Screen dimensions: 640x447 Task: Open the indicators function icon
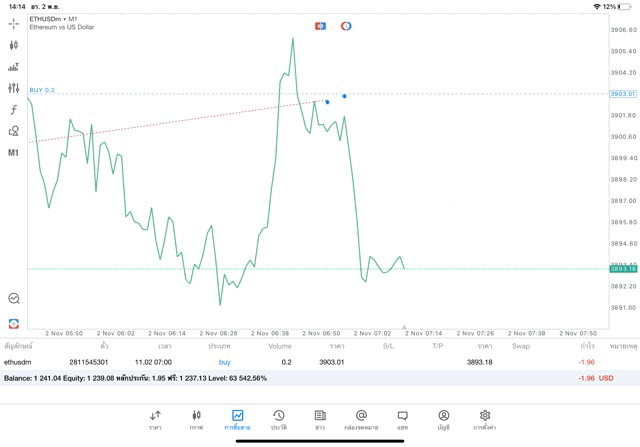click(14, 109)
